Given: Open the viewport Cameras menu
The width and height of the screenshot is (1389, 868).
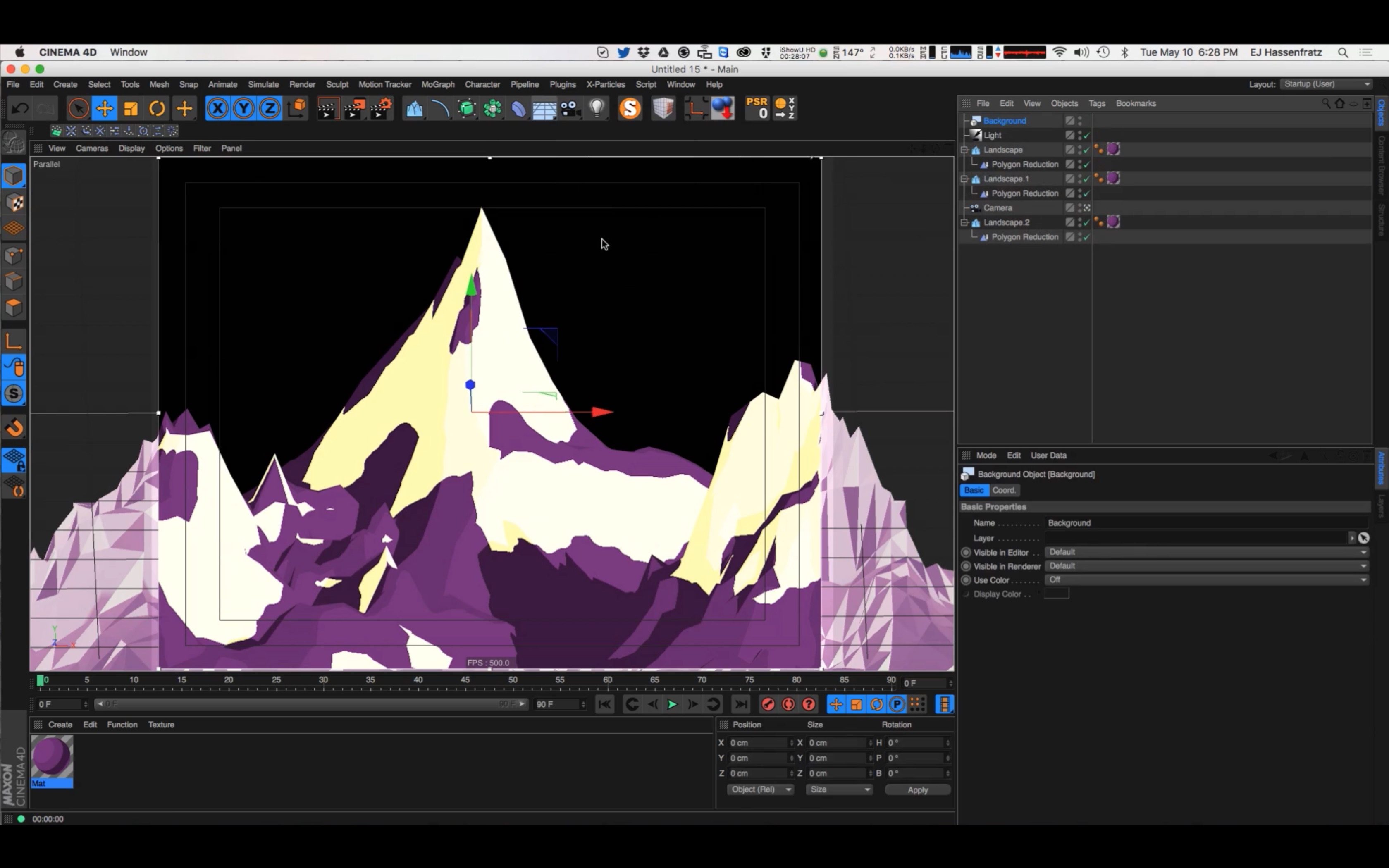Looking at the screenshot, I should [92, 148].
